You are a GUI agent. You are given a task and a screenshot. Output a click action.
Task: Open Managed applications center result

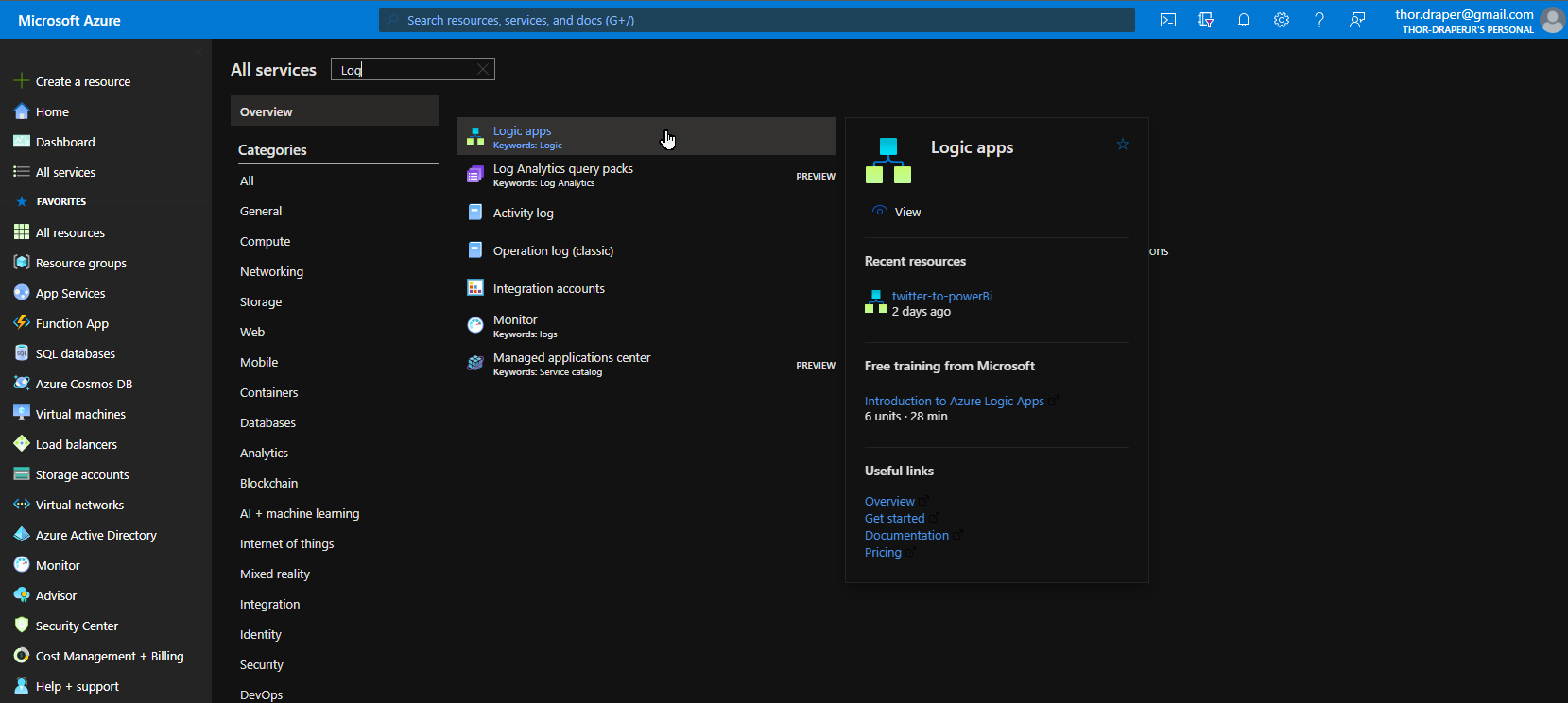(x=646, y=364)
